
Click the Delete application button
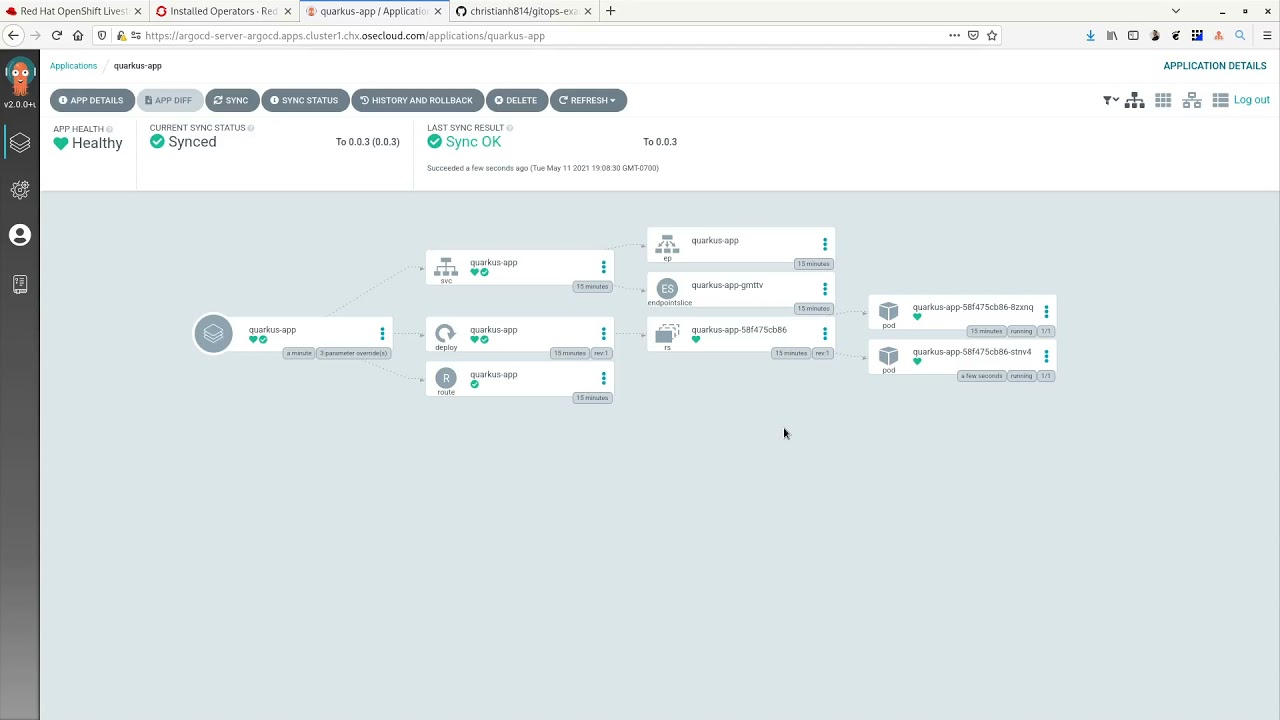(x=516, y=100)
